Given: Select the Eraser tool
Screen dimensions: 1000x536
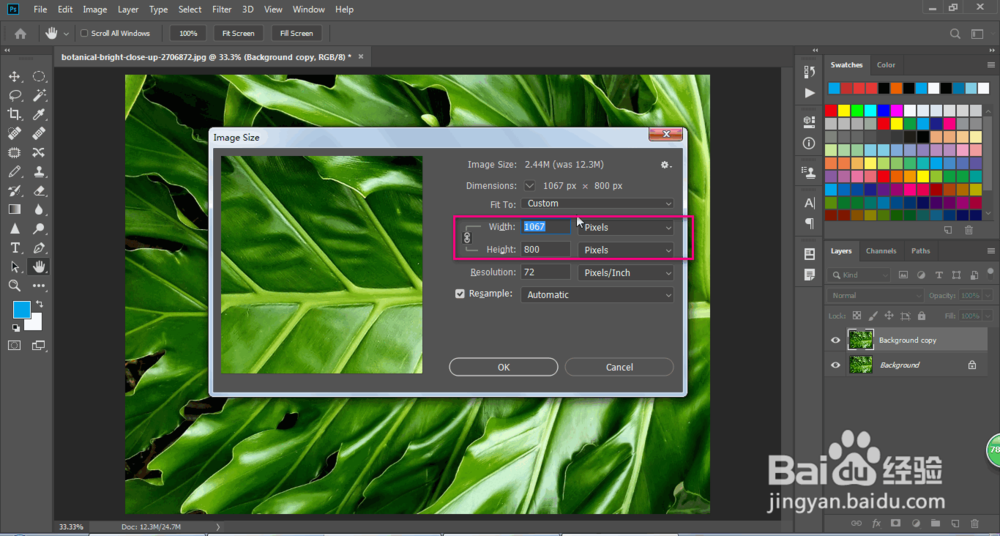Looking at the screenshot, I should [x=39, y=190].
